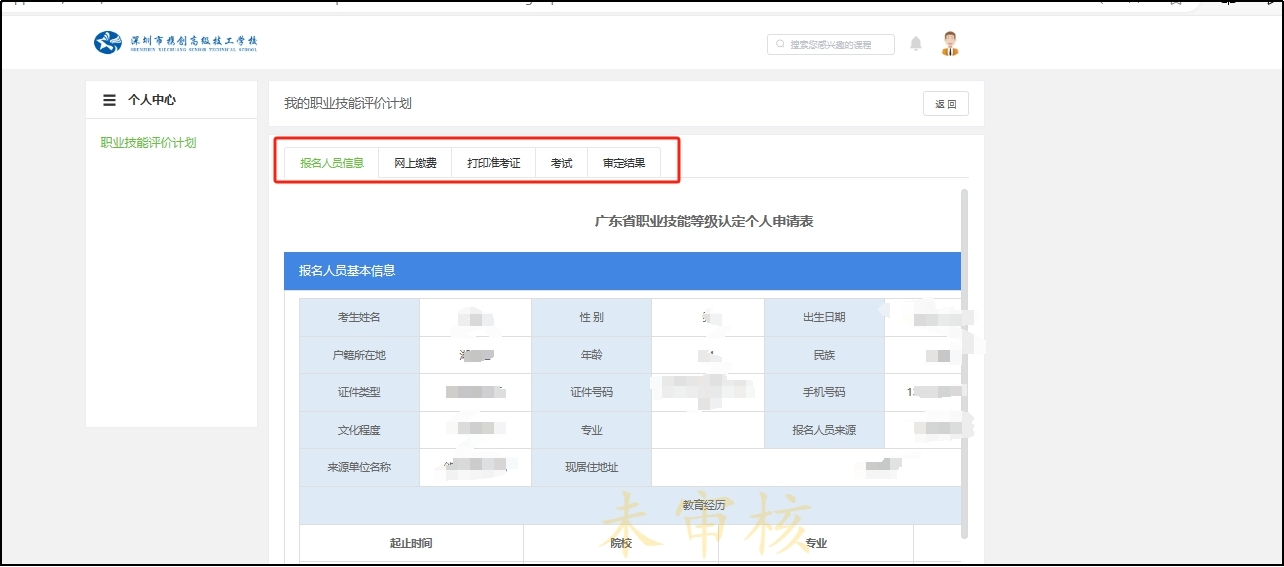
Task: Go to the 考试 tab
Action: tap(561, 163)
